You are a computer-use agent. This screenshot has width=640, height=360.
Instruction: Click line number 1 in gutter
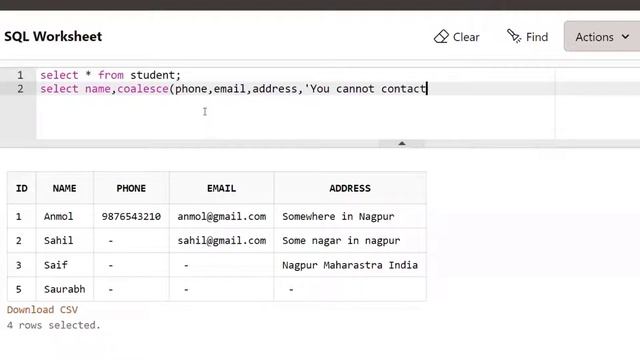(x=20, y=75)
